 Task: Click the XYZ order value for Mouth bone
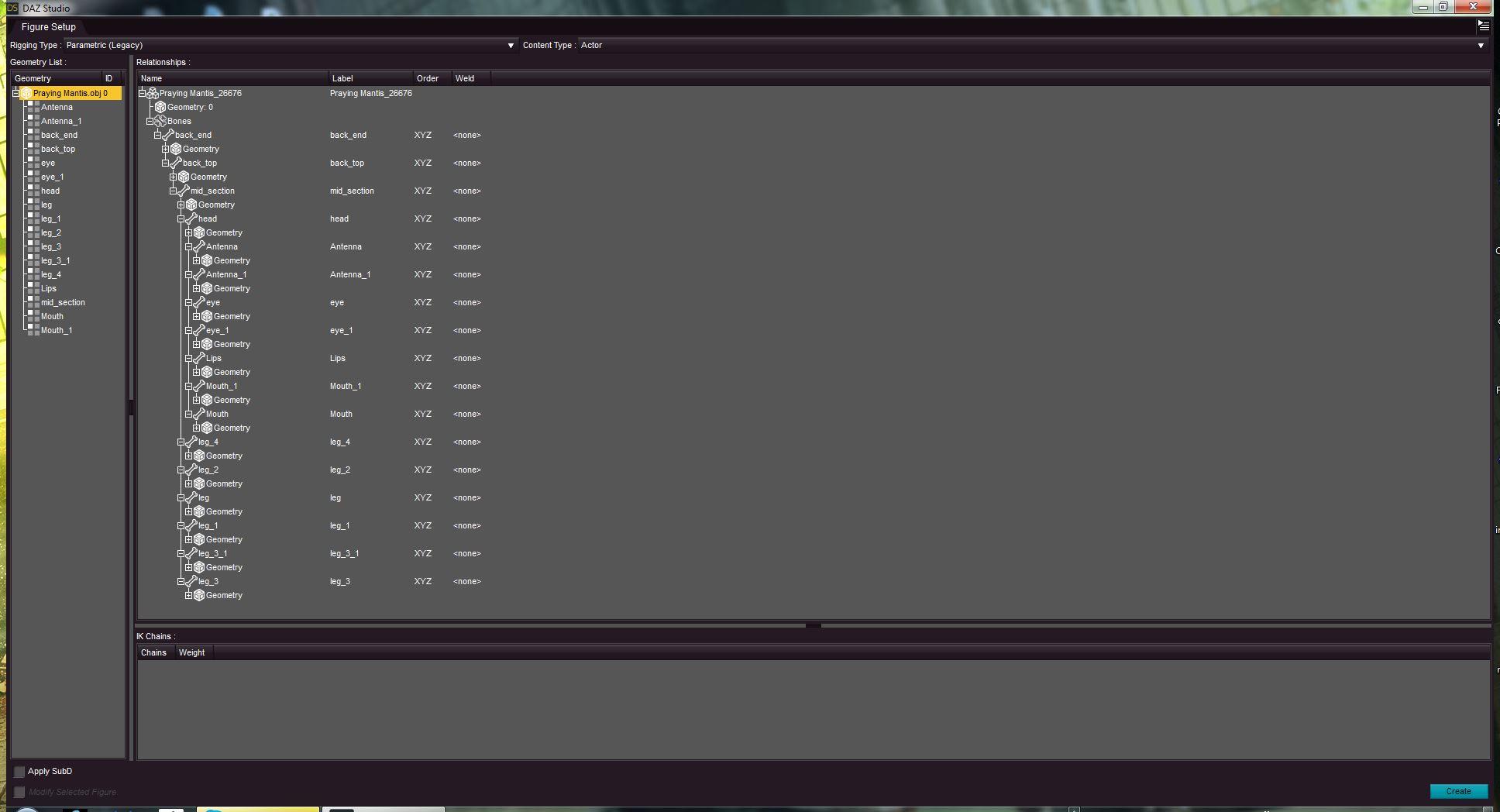423,414
